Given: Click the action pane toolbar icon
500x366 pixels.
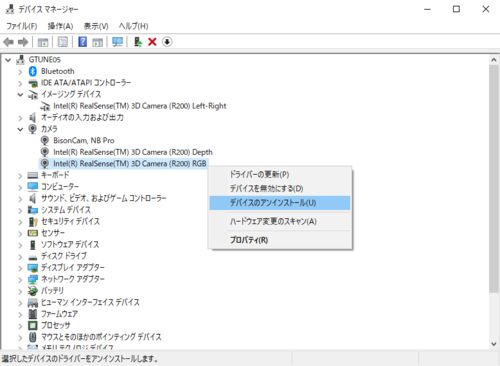Looking at the screenshot, I should (97, 42).
